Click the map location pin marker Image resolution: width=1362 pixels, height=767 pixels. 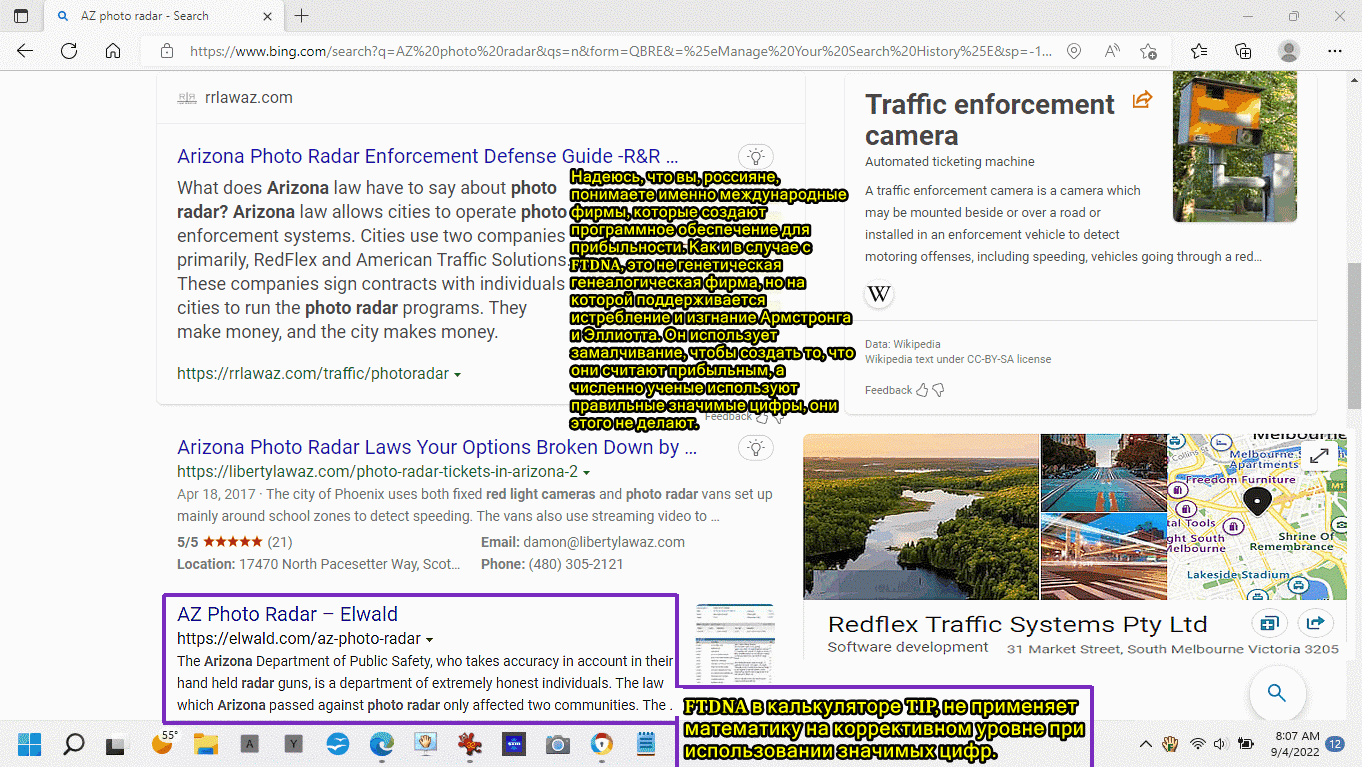tap(1257, 501)
